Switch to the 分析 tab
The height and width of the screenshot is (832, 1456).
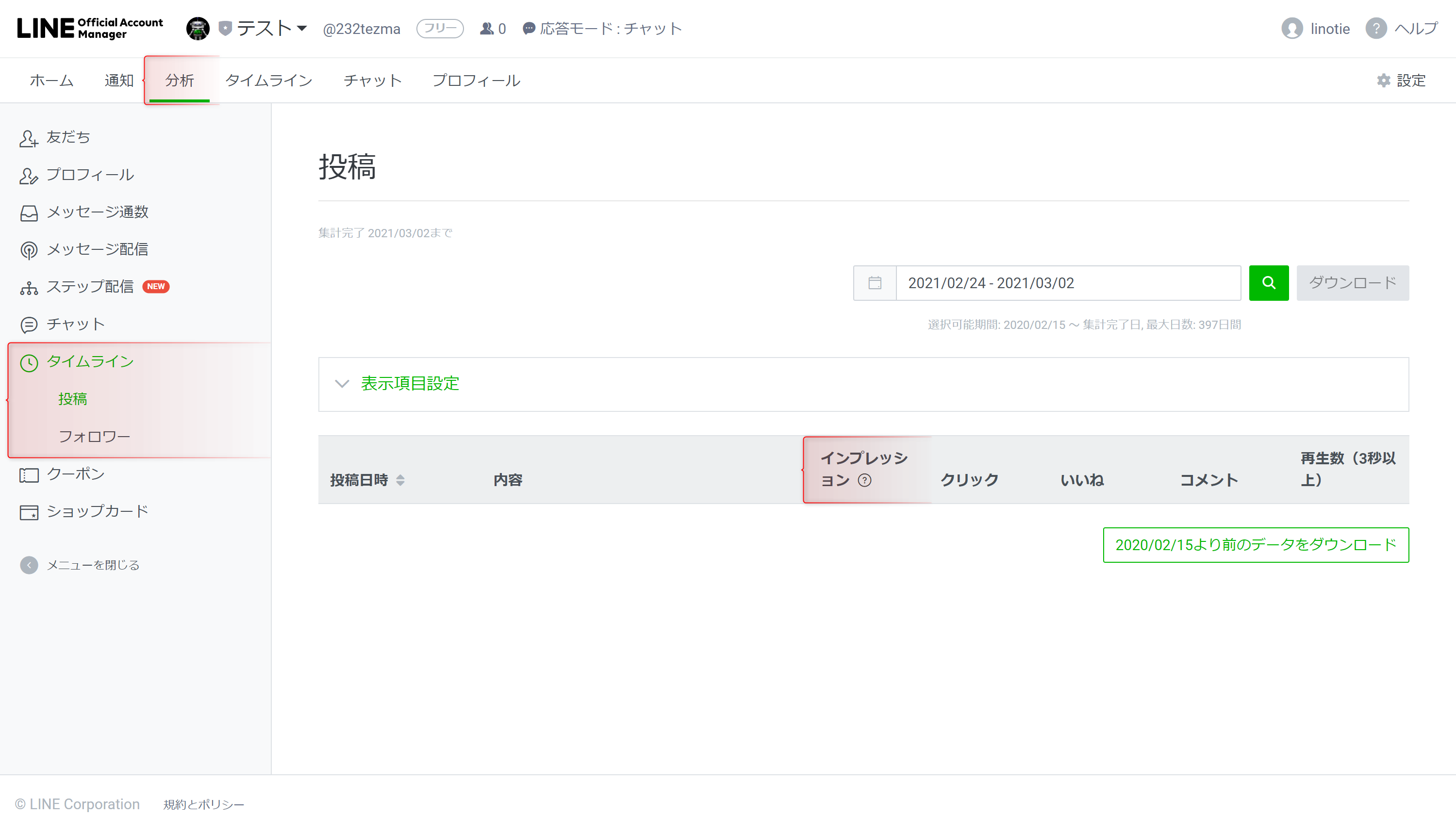pyautogui.click(x=180, y=80)
